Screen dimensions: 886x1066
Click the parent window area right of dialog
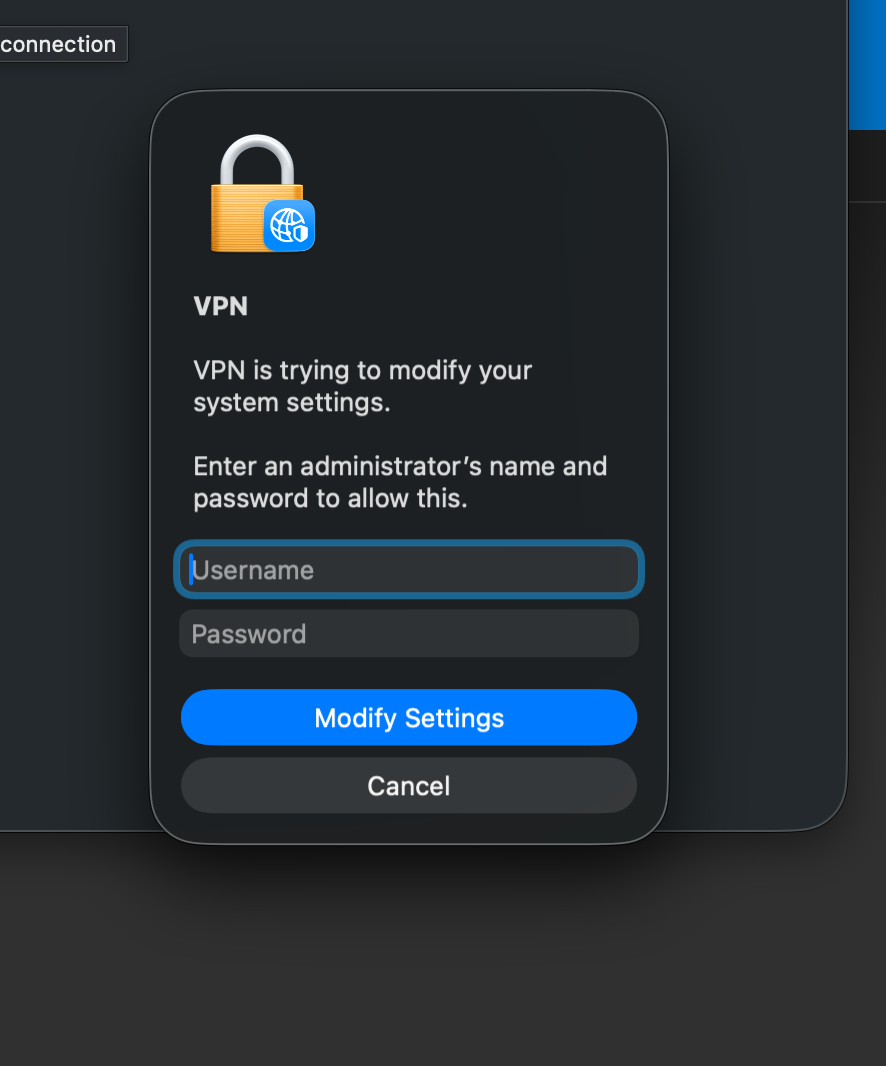pos(755,450)
